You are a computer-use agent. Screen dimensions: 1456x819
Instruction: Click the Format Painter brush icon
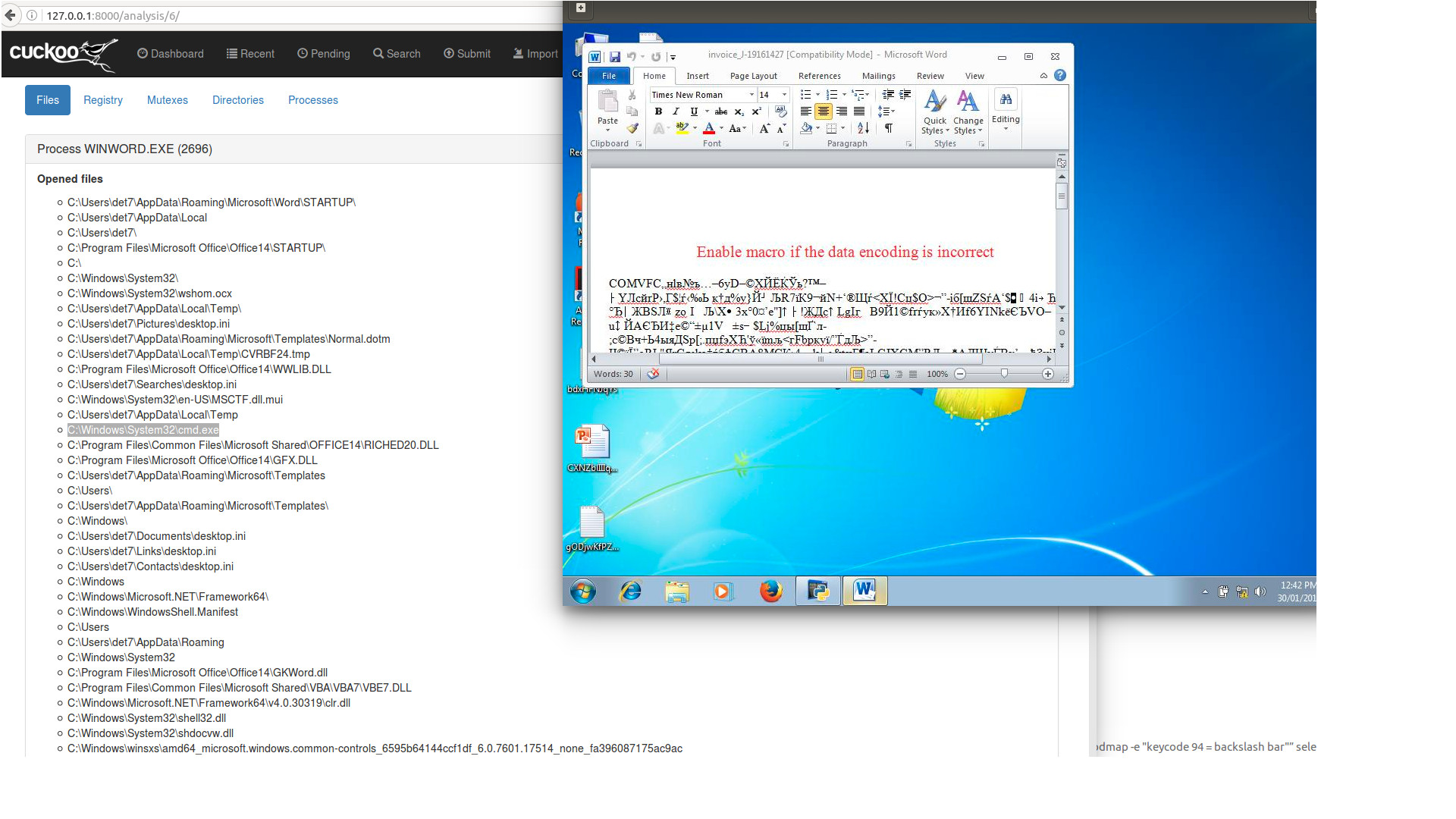[632, 128]
